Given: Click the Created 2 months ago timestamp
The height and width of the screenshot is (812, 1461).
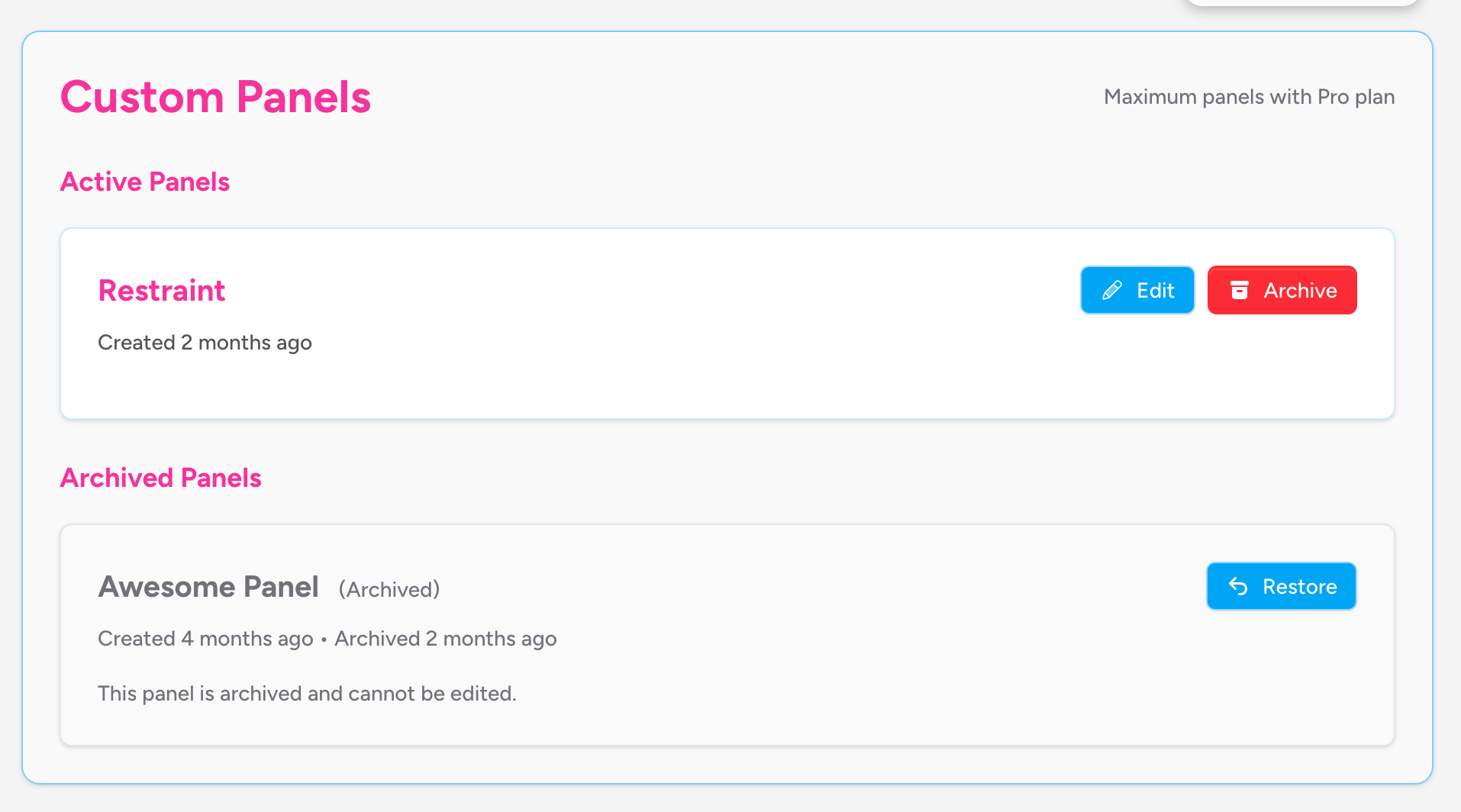Looking at the screenshot, I should (x=205, y=343).
